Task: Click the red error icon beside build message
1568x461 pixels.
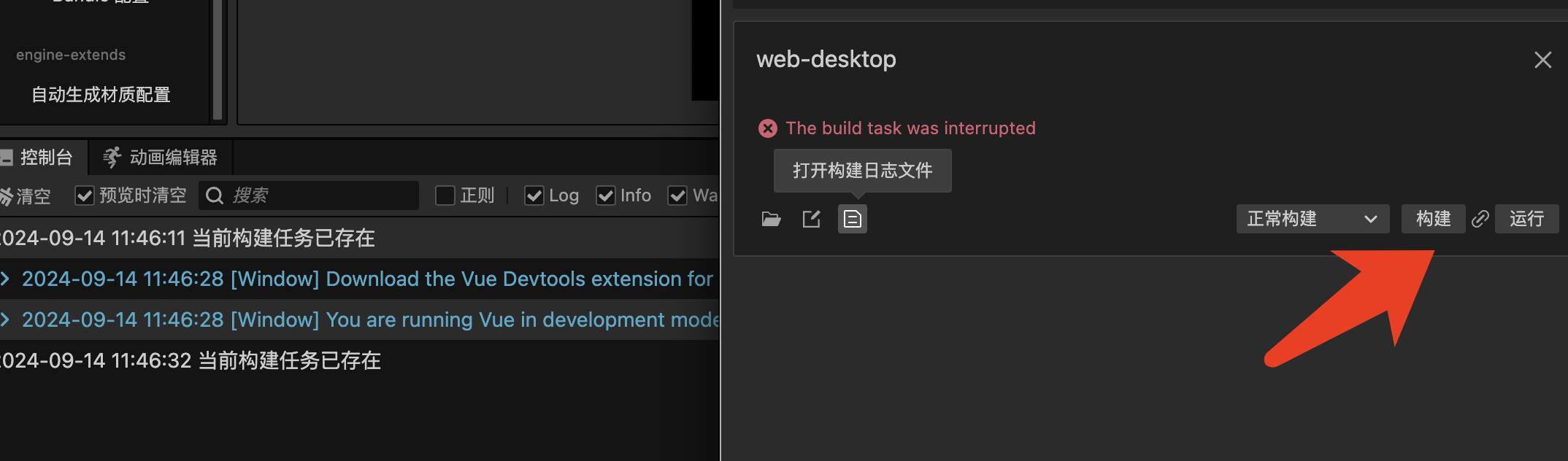Action: 768,128
